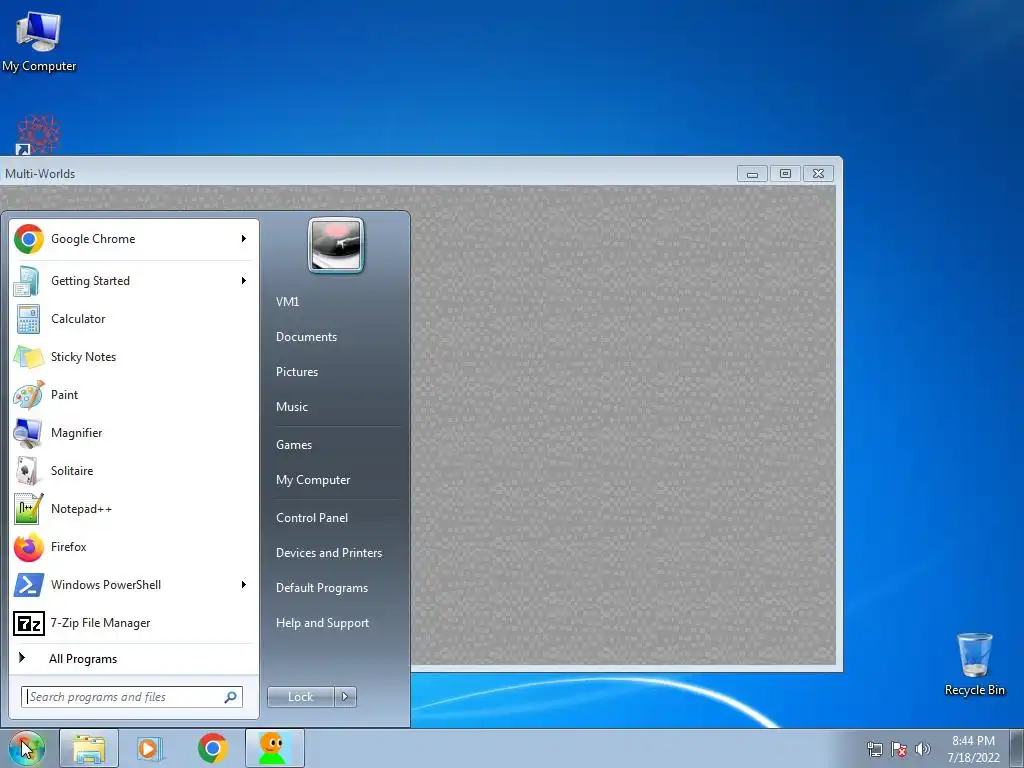Image resolution: width=1024 pixels, height=768 pixels.
Task: Expand Windows PowerShell jump list arrow
Action: coord(244,584)
